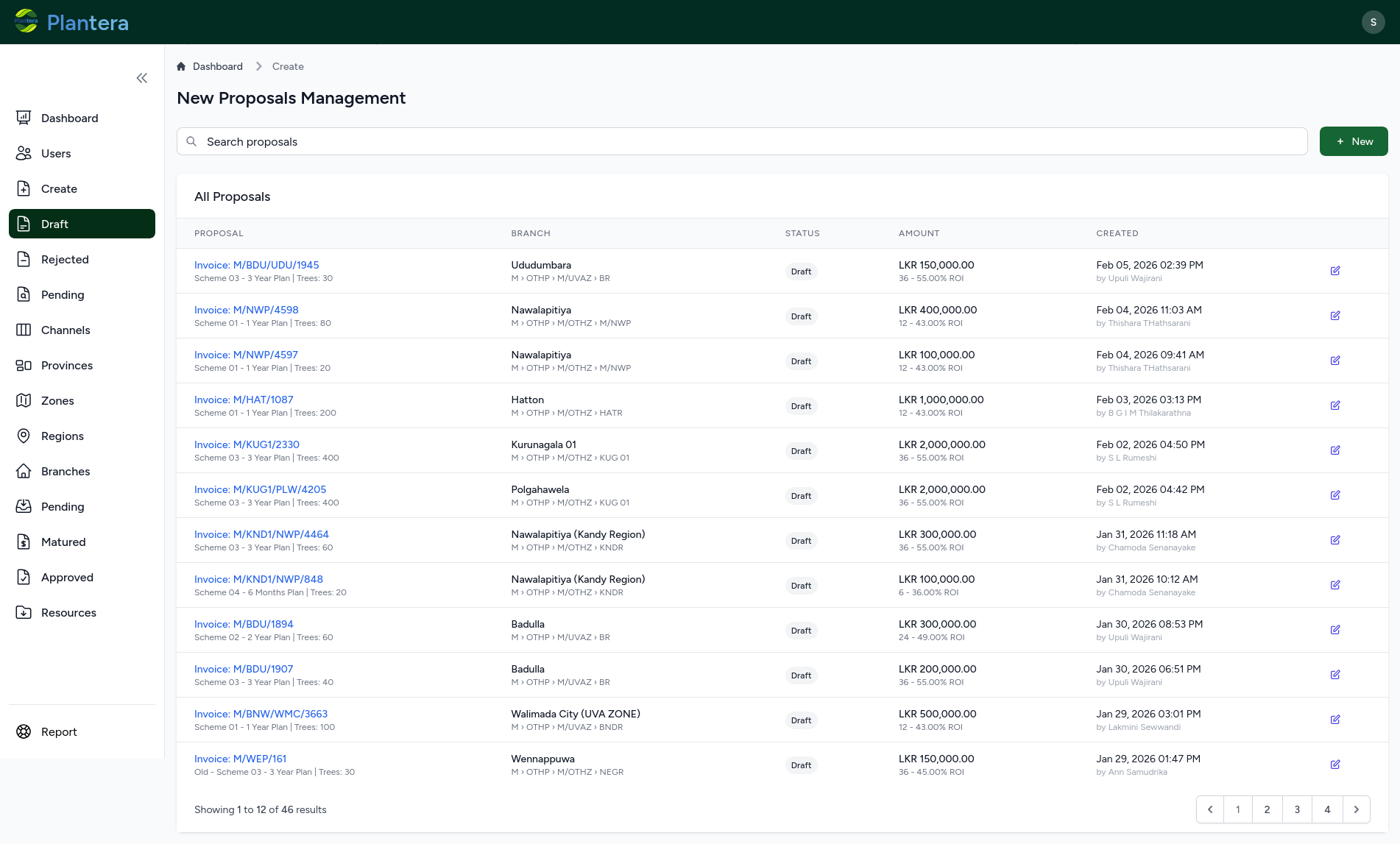Viewport: 1400px width, 844px height.
Task: Focus the Search proposals field
Action: [x=742, y=141]
